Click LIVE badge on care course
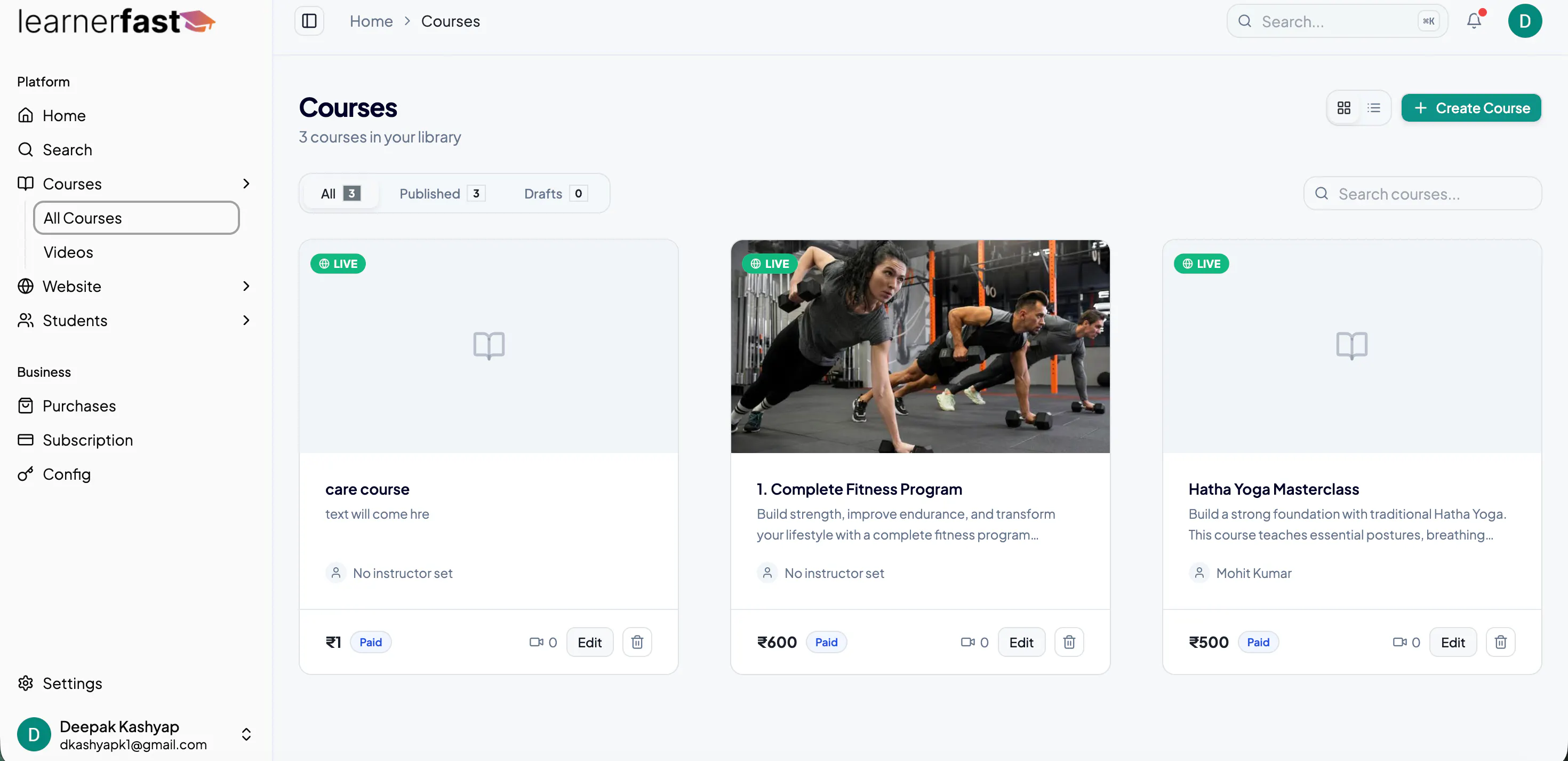 click(338, 263)
